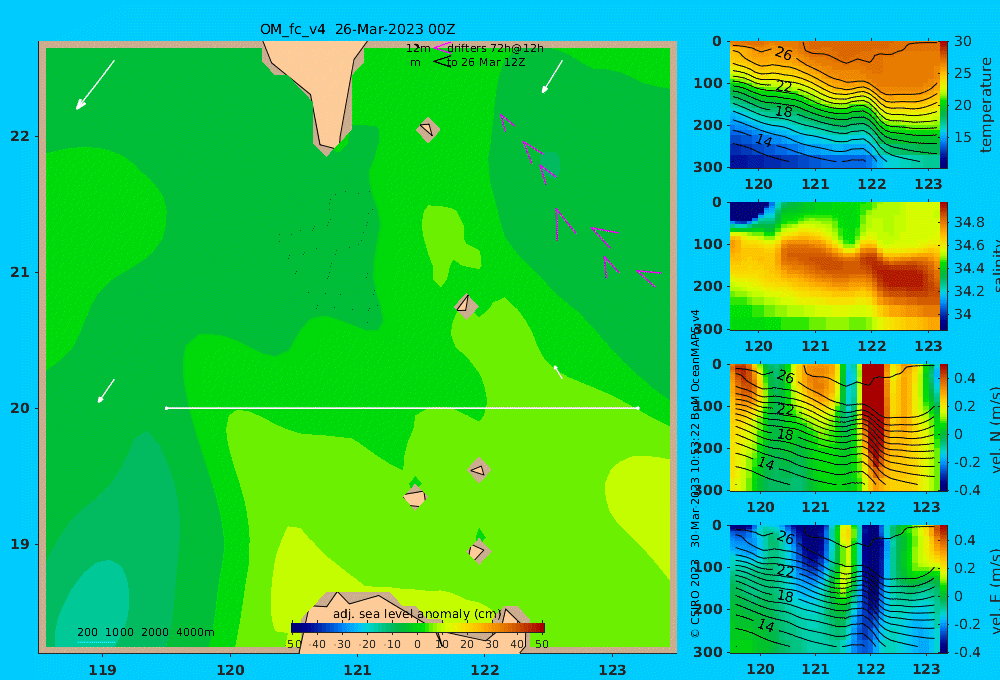Click longitude label 121 on the main map
This screenshot has height=680, width=1000.
pyautogui.click(x=357, y=670)
